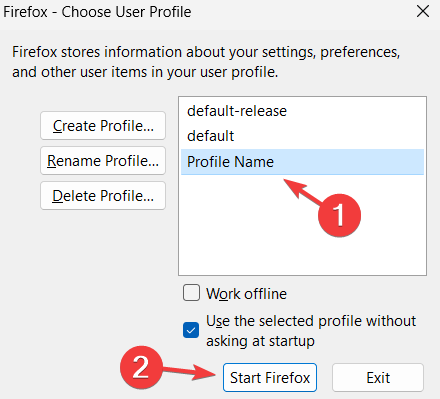Image resolution: width=440 pixels, height=399 pixels.
Task: Click the Work offline label text
Action: tap(246, 294)
